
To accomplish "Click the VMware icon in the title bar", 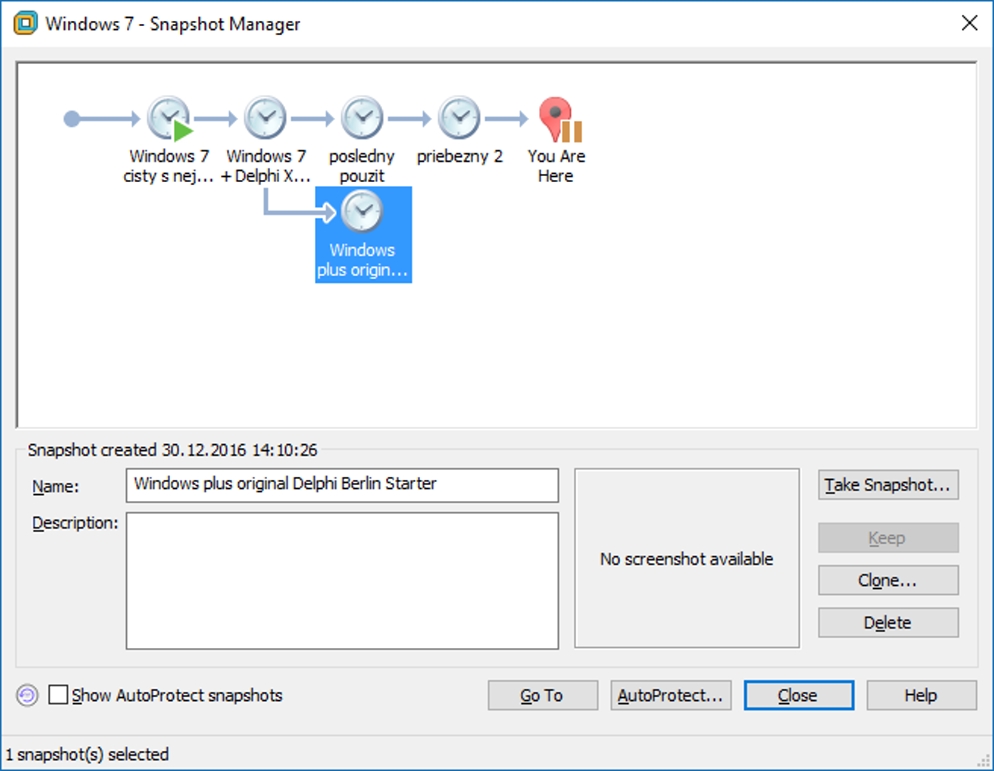I will (x=25, y=23).
